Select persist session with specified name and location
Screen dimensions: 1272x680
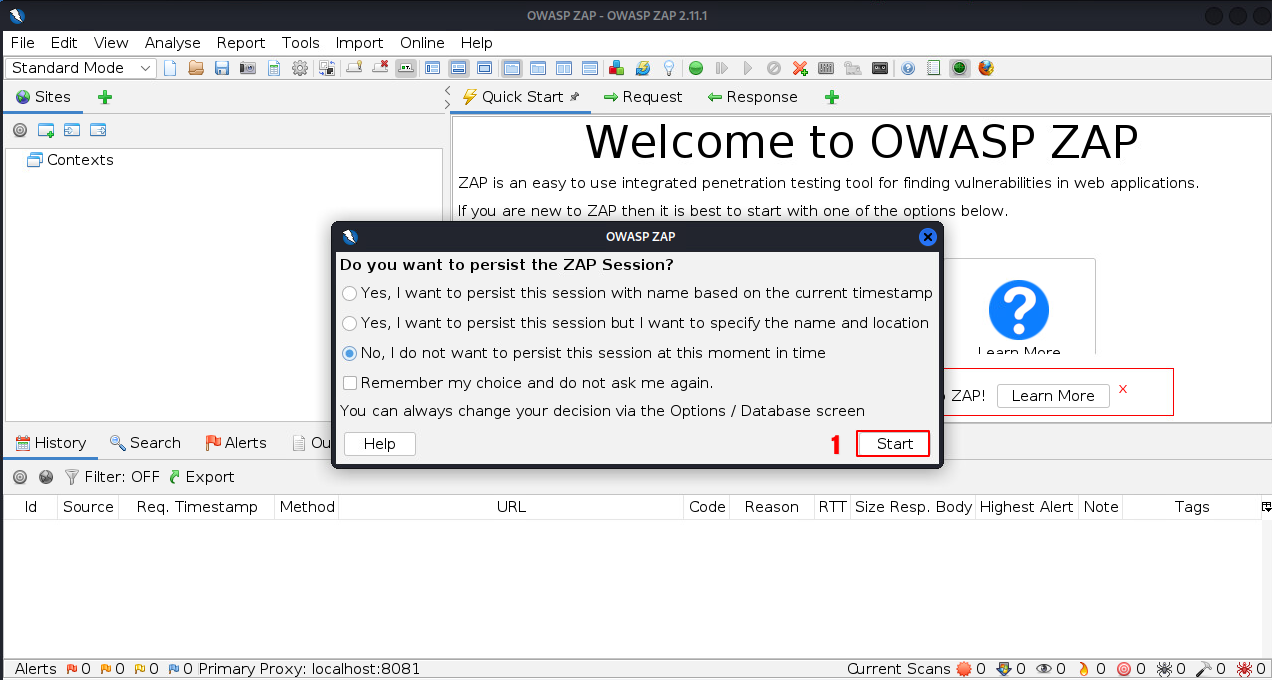349,323
